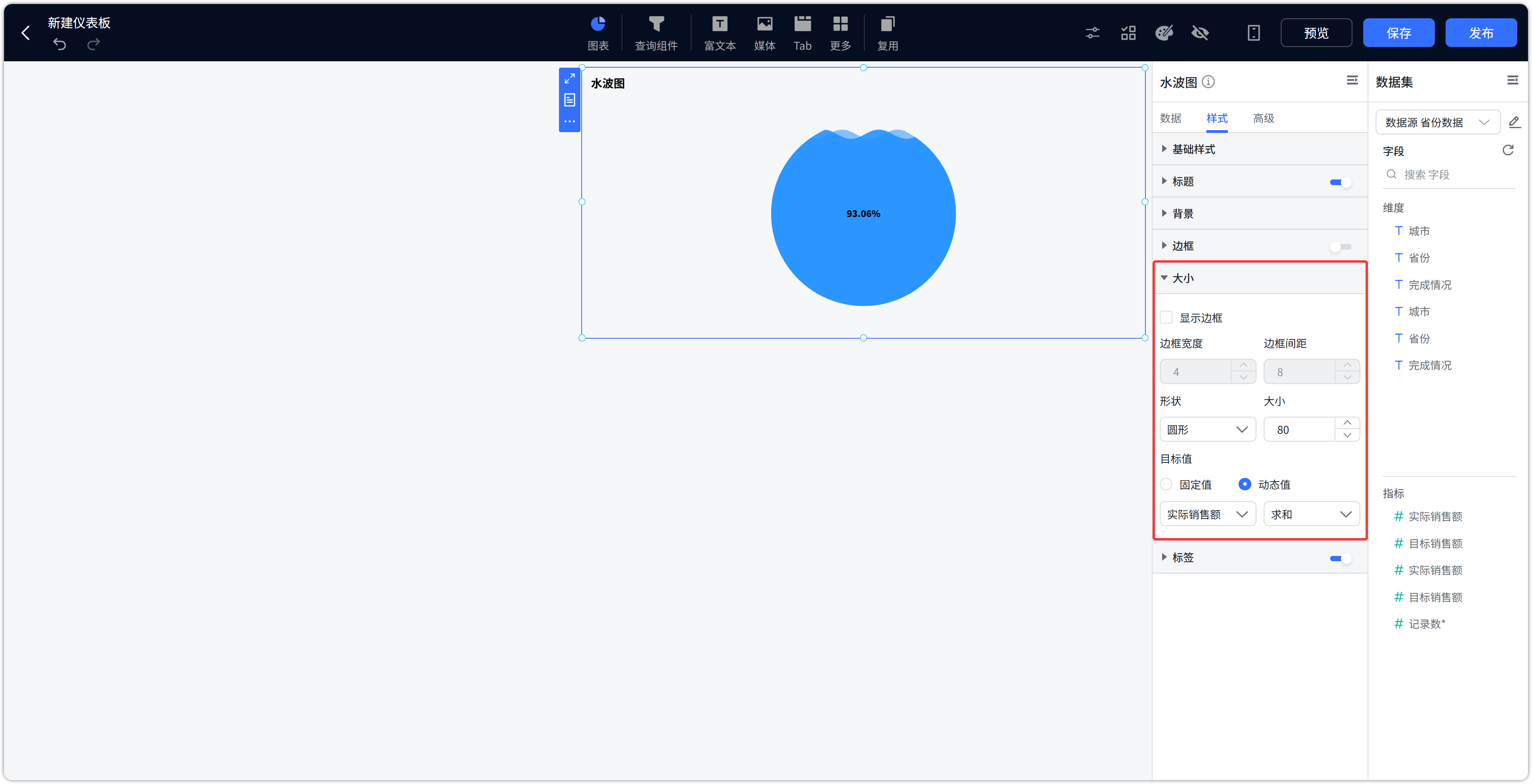Check the 显示边框 checkbox
Image resolution: width=1532 pixels, height=784 pixels.
click(x=1166, y=318)
